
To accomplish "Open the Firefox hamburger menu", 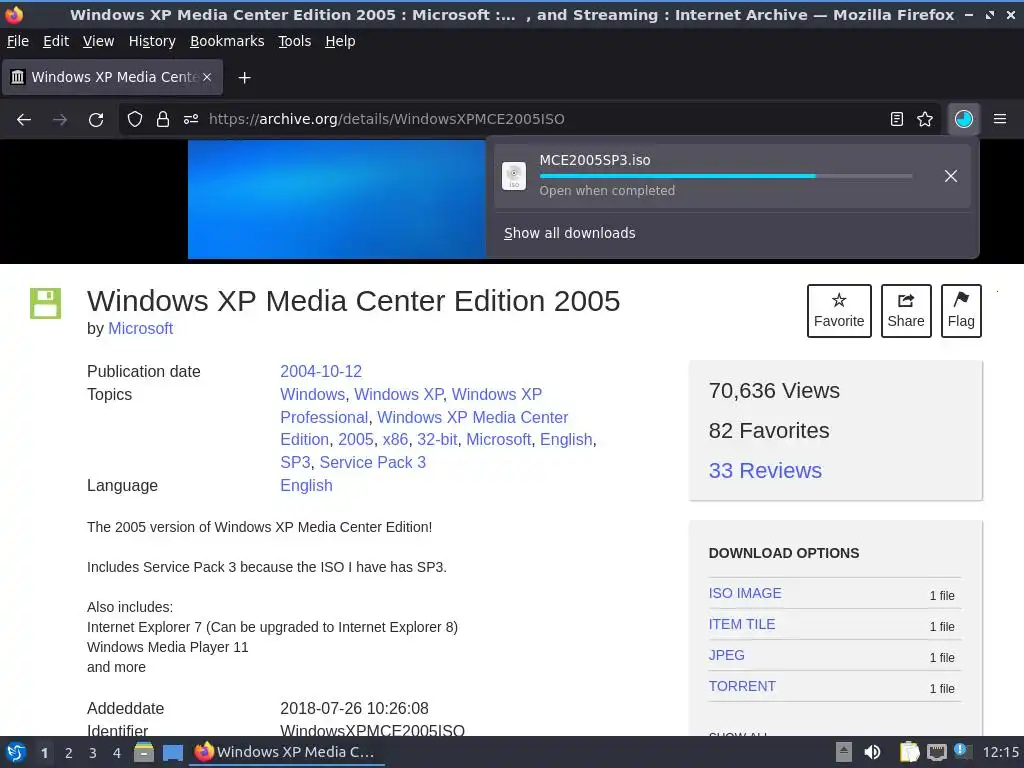I will (x=1000, y=119).
